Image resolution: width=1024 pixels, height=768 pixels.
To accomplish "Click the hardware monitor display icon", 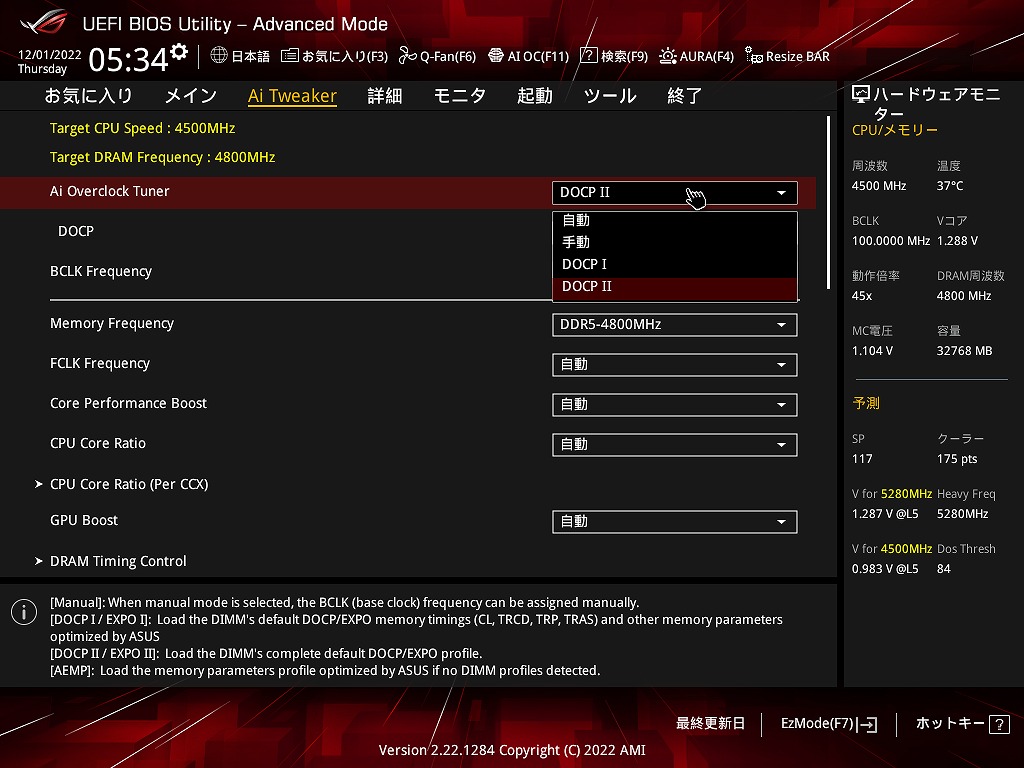I will coord(861,95).
